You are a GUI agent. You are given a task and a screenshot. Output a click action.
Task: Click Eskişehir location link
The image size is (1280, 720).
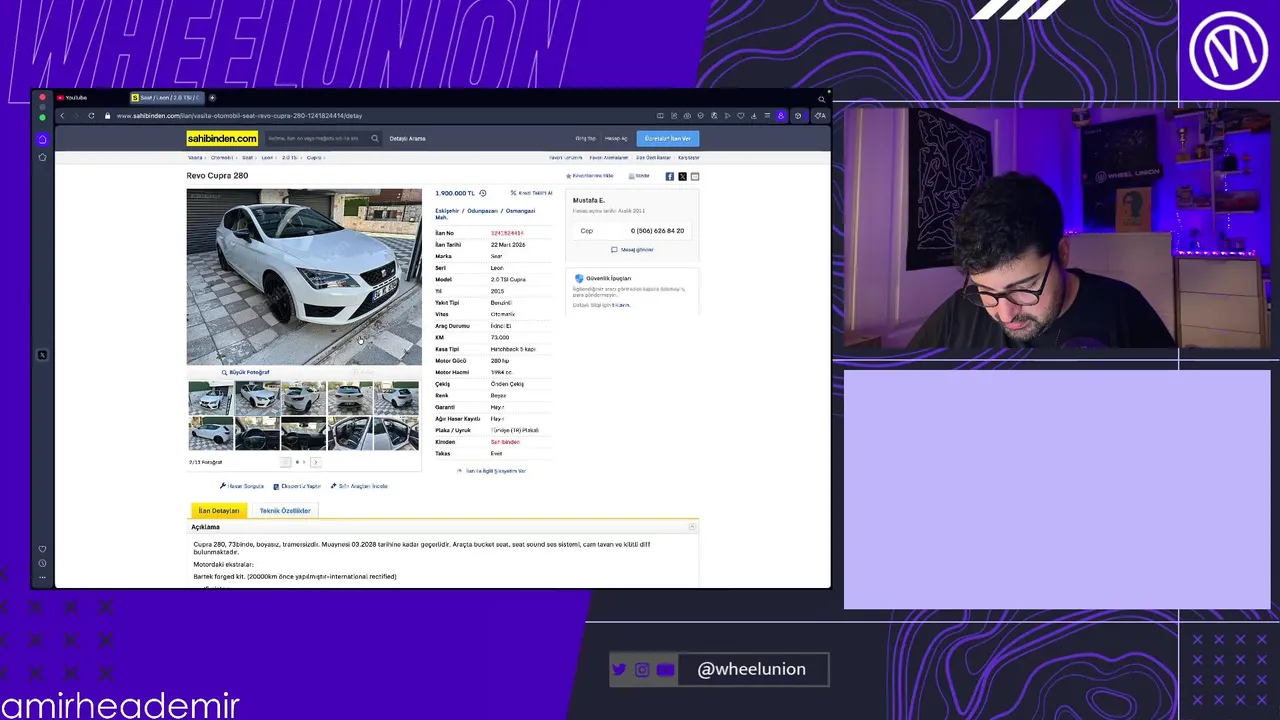(x=447, y=211)
